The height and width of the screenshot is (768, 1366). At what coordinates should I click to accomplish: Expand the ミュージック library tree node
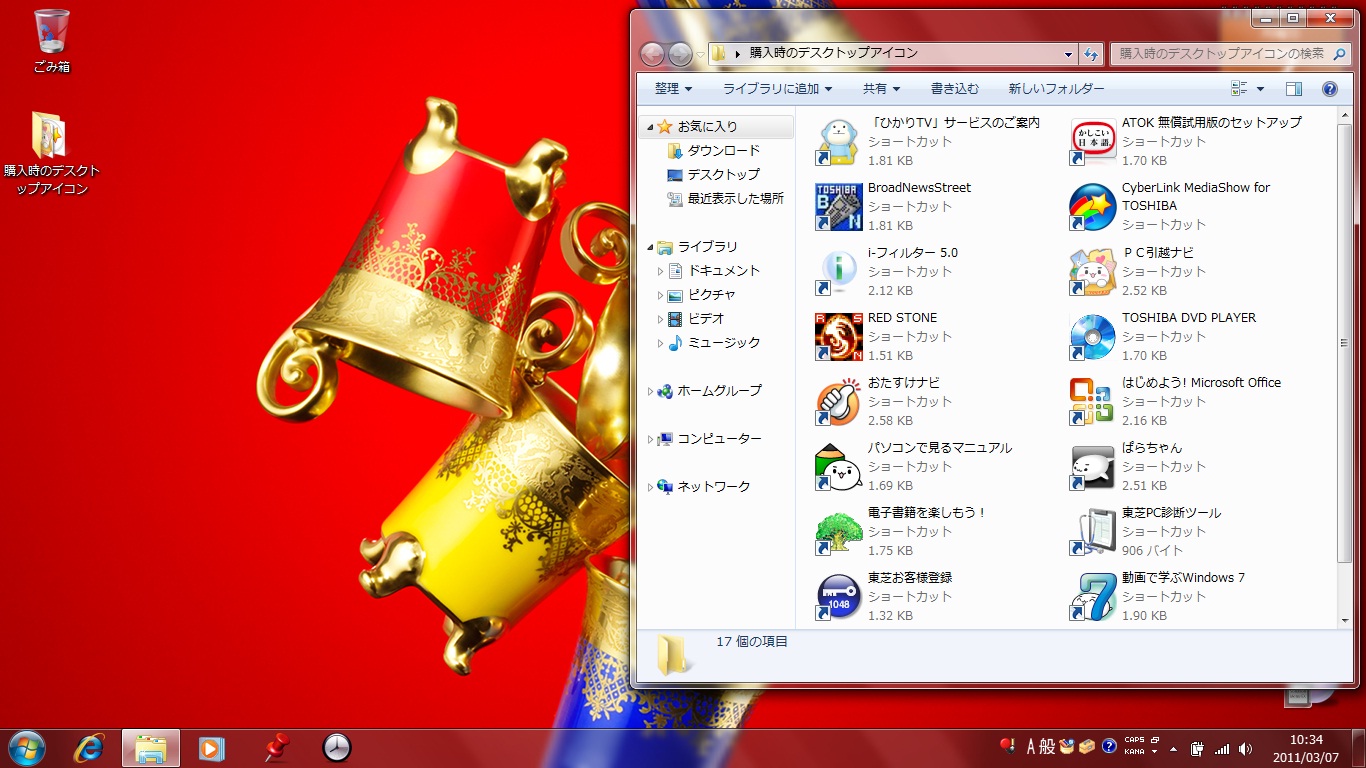[660, 343]
